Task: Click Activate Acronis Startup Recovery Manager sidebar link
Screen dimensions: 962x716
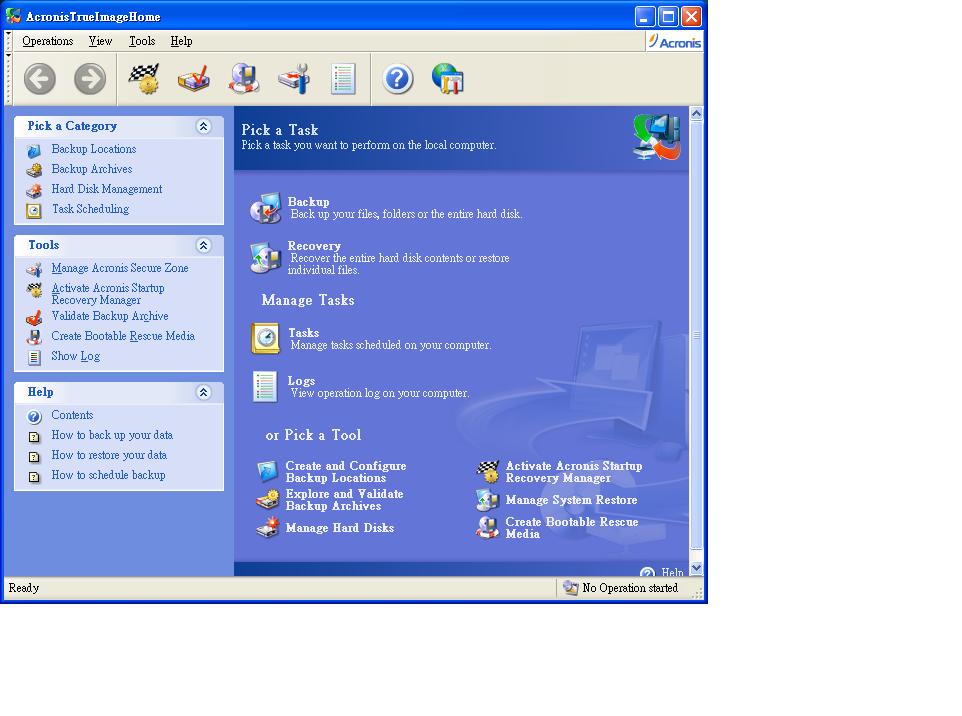Action: click(x=108, y=294)
